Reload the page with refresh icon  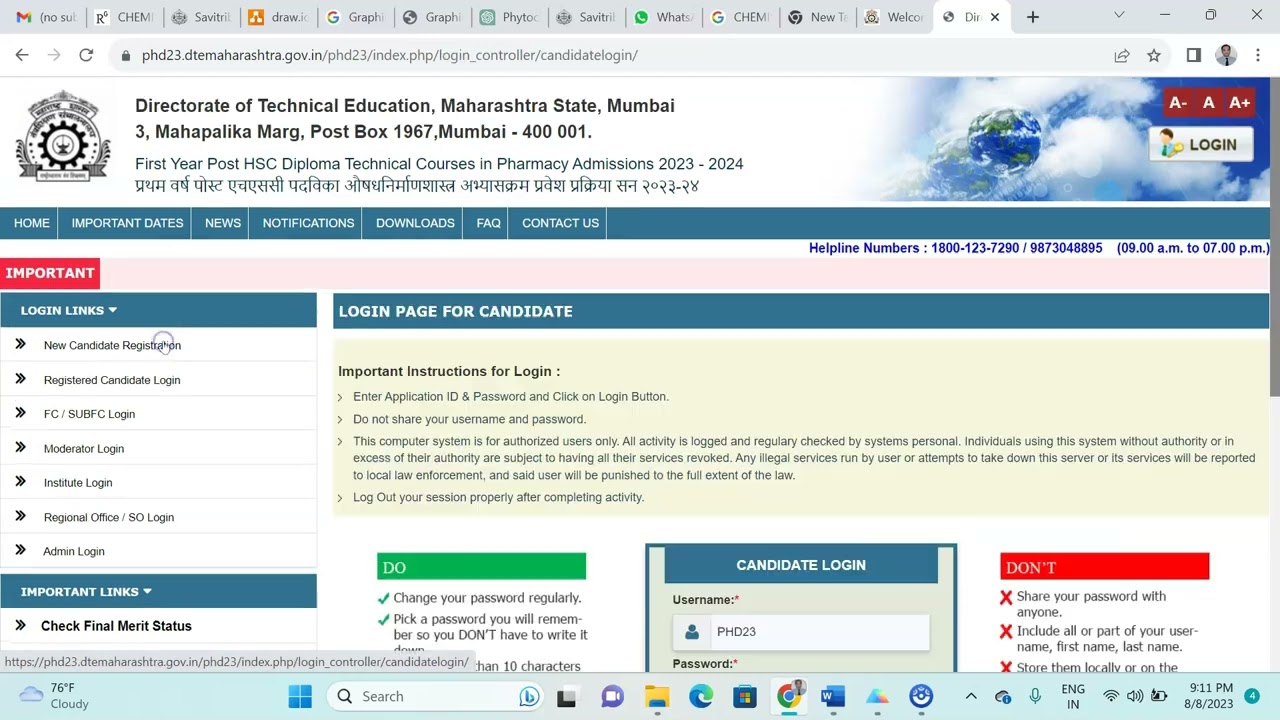point(86,55)
